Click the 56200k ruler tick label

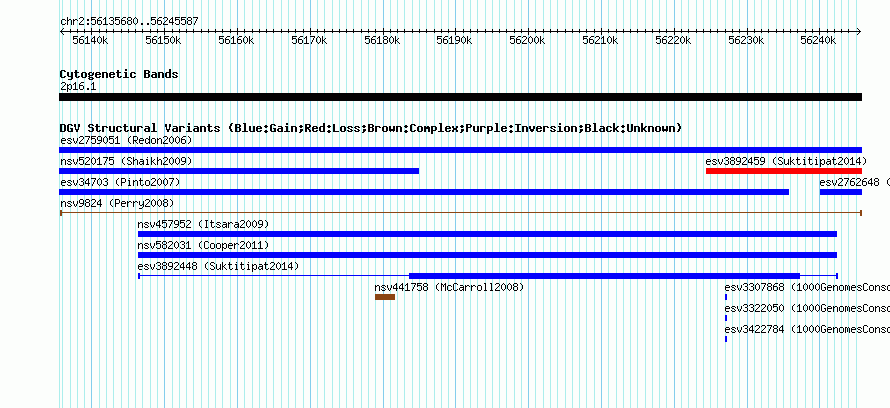527,41
